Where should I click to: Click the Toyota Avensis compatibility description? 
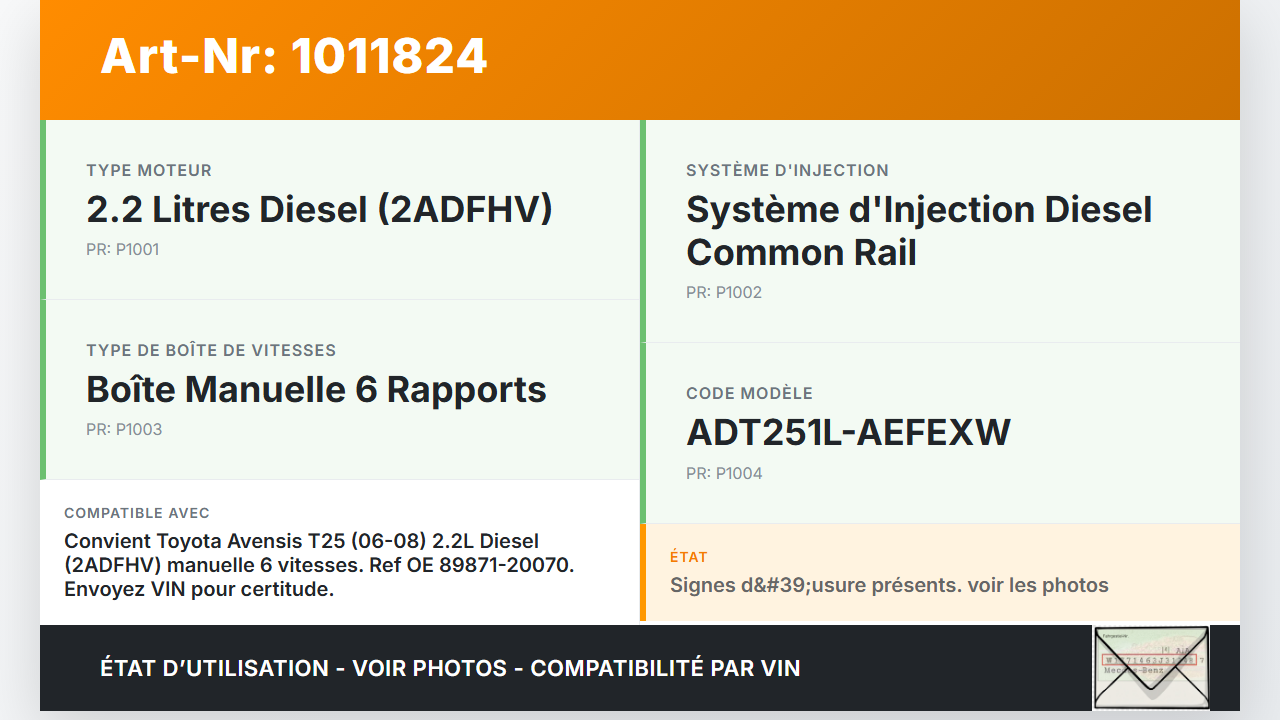point(318,565)
